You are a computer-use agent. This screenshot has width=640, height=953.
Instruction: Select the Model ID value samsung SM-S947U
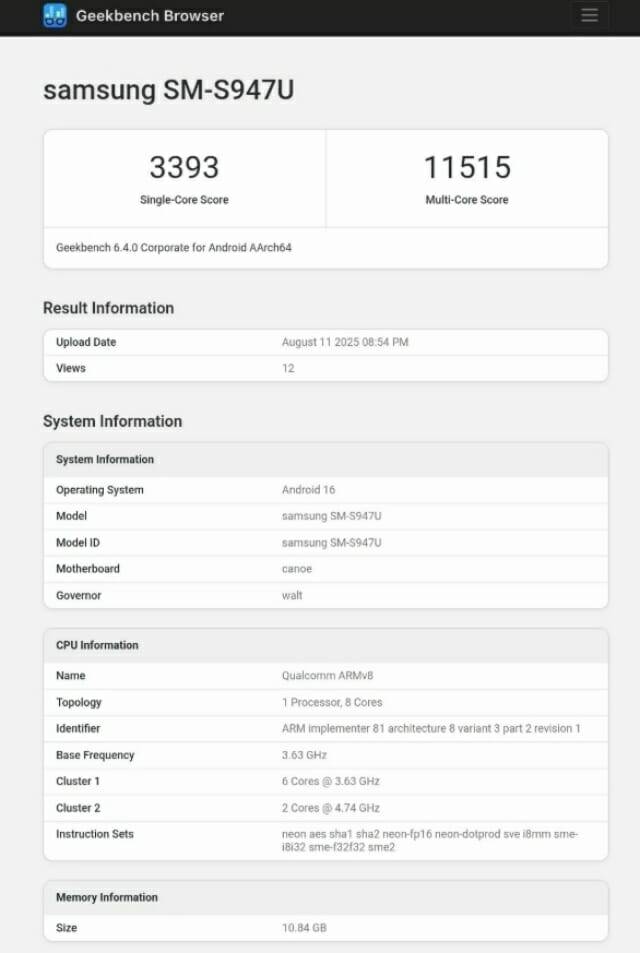point(332,543)
